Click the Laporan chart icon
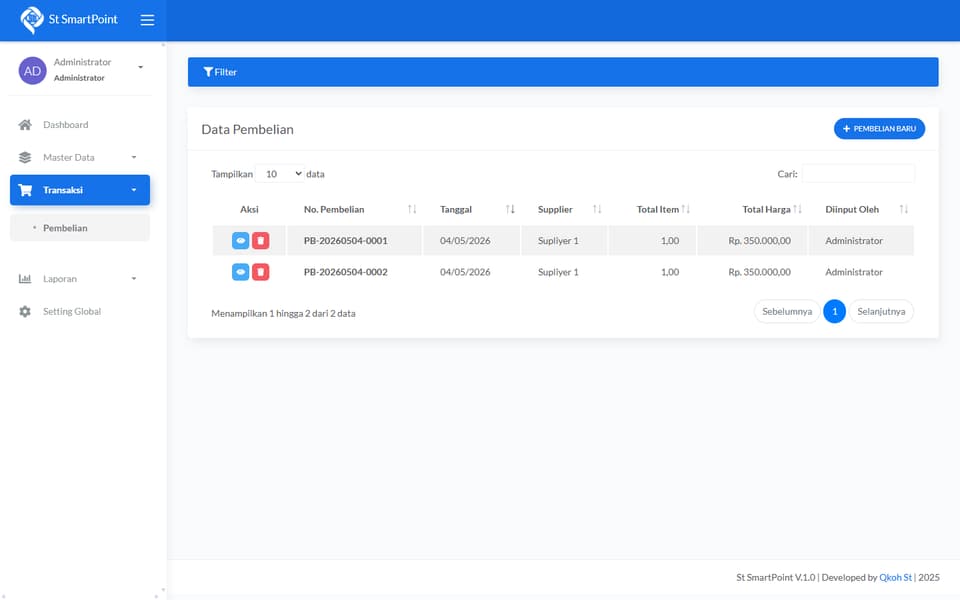This screenshot has width=960, height=600. click(25, 279)
